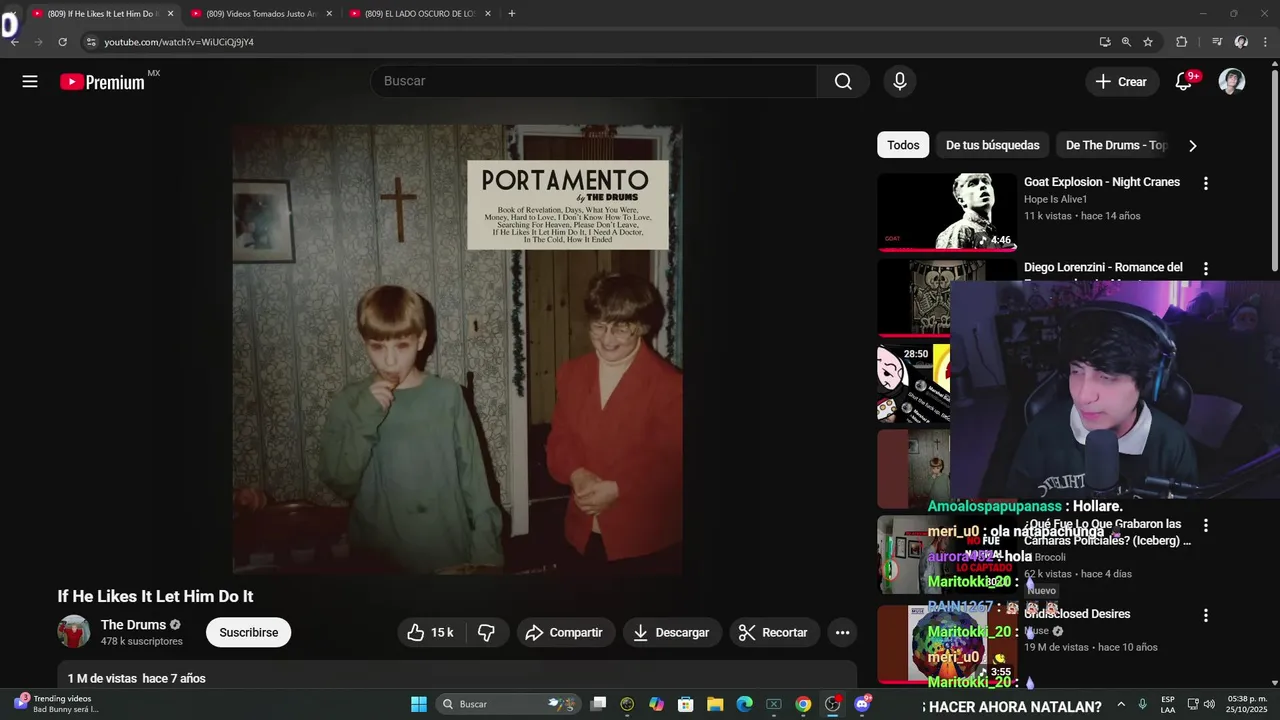Show hidden system tray icons
The width and height of the screenshot is (1280, 720).
click(1120, 704)
